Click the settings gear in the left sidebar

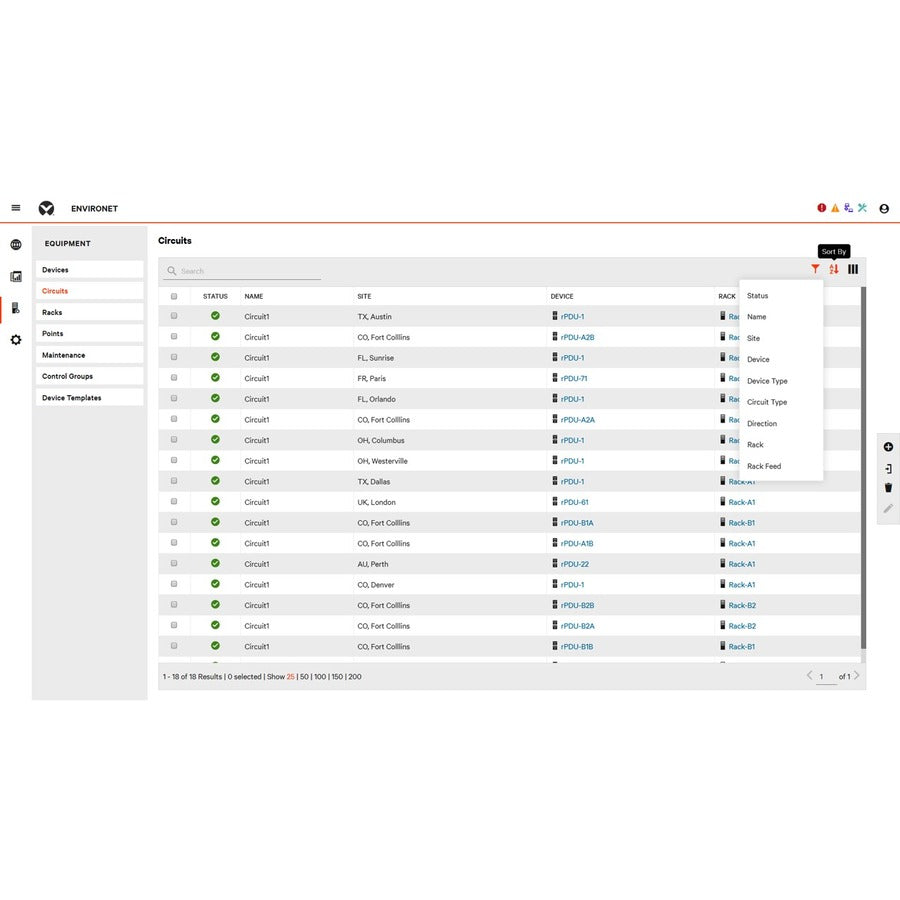pyautogui.click(x=15, y=340)
